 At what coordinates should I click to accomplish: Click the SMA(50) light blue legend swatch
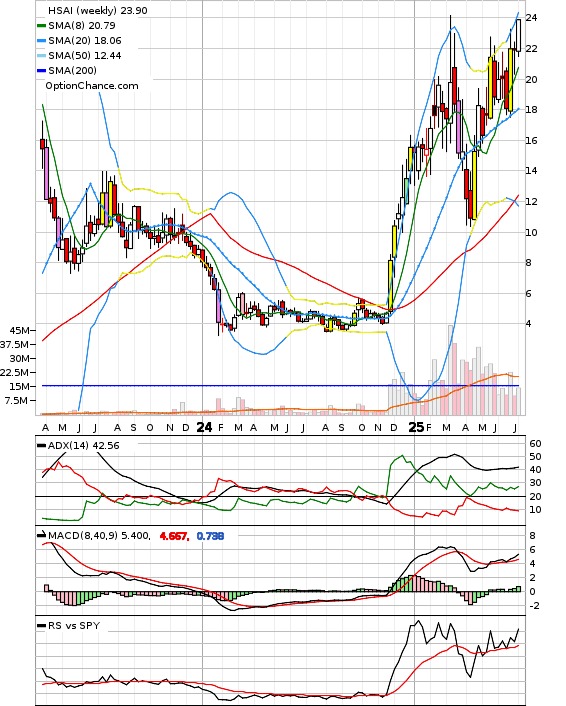coord(41,56)
